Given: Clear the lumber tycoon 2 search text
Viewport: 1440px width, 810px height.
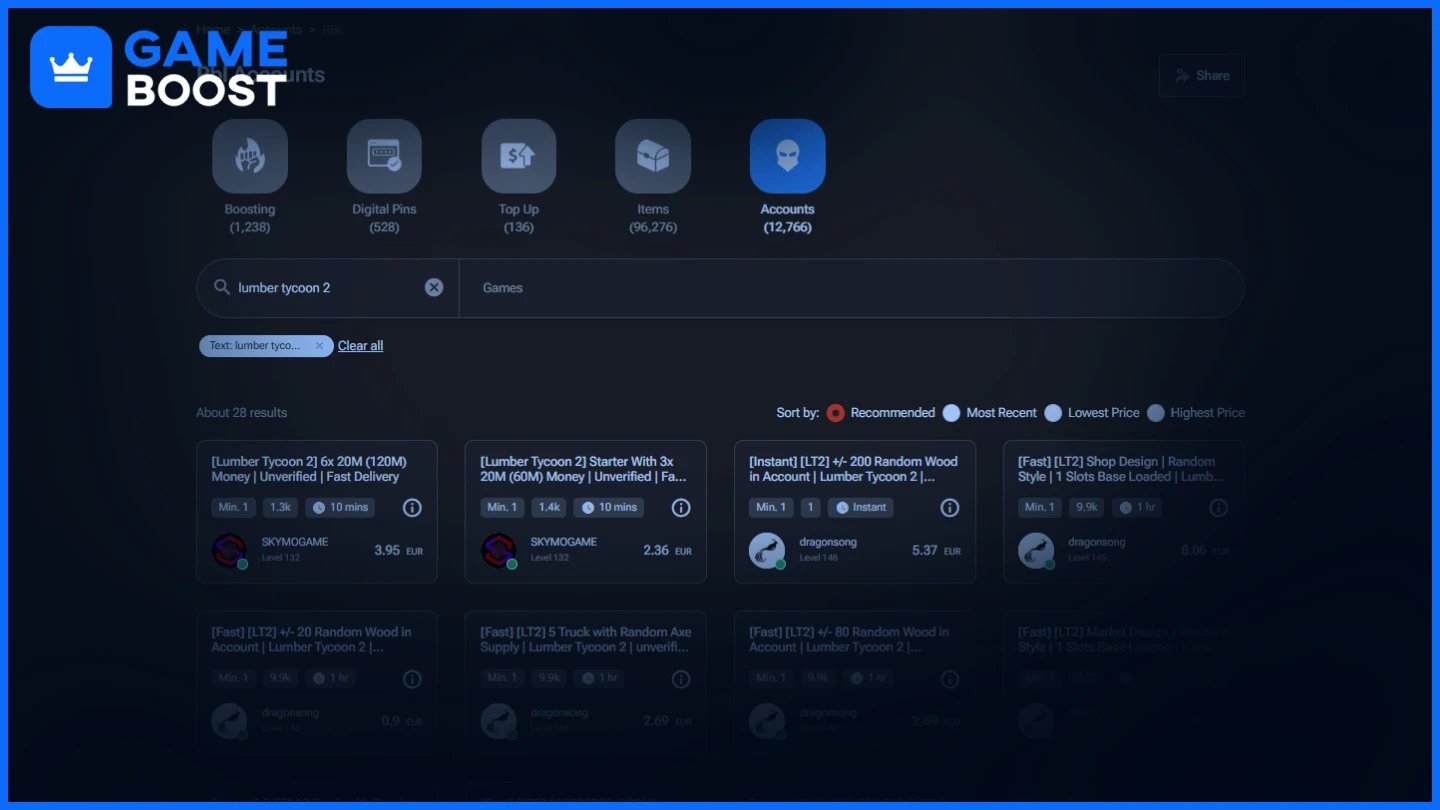Looking at the screenshot, I should (434, 288).
